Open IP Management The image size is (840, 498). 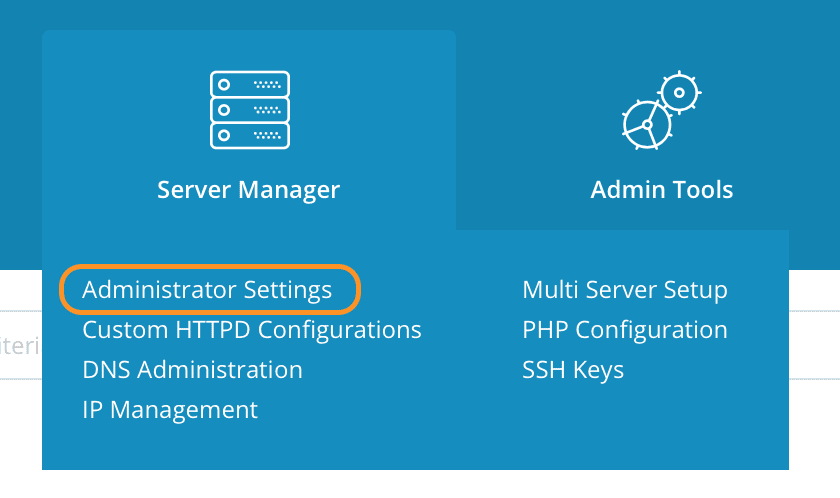(x=170, y=410)
